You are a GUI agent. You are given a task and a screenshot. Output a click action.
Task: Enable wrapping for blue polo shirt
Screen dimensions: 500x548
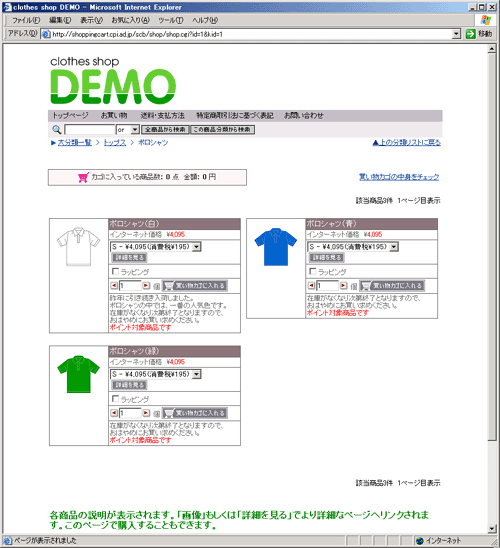pyautogui.click(x=313, y=271)
